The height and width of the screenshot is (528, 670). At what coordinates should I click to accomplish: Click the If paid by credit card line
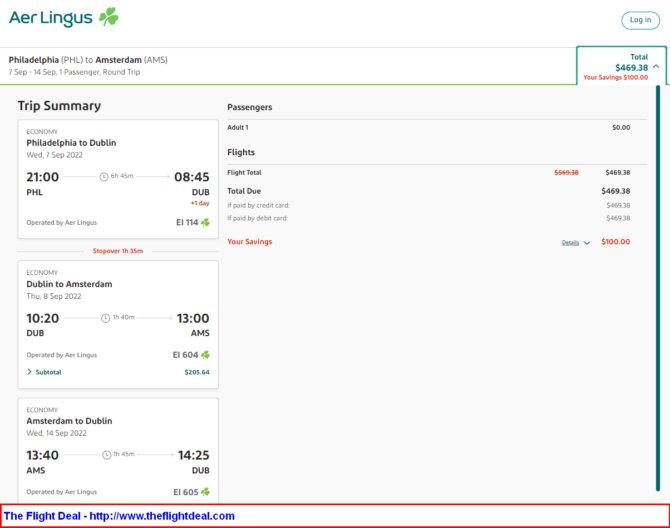[429, 205]
